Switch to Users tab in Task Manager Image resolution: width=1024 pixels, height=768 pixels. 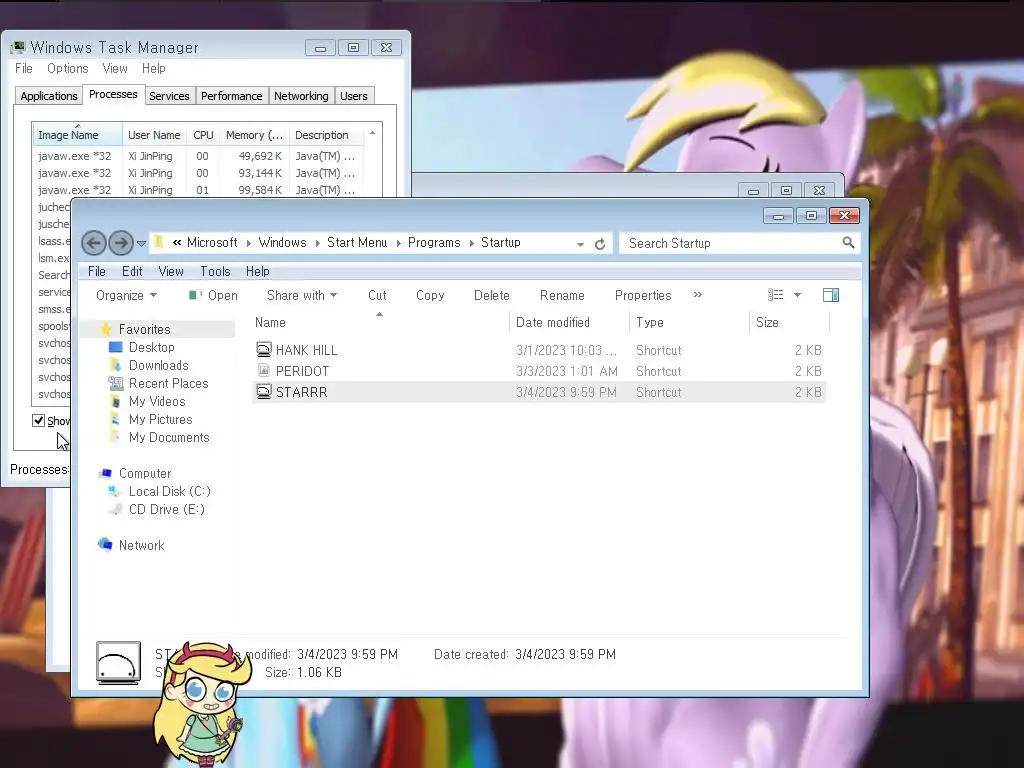click(353, 96)
